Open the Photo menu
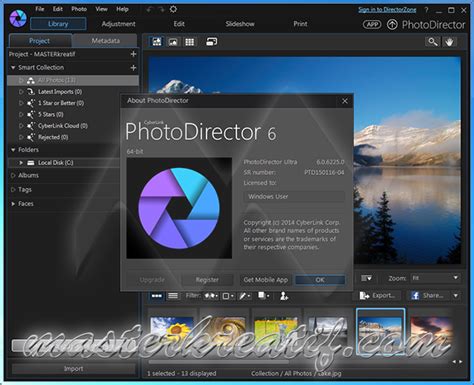Image resolution: width=474 pixels, height=385 pixels. point(79,9)
